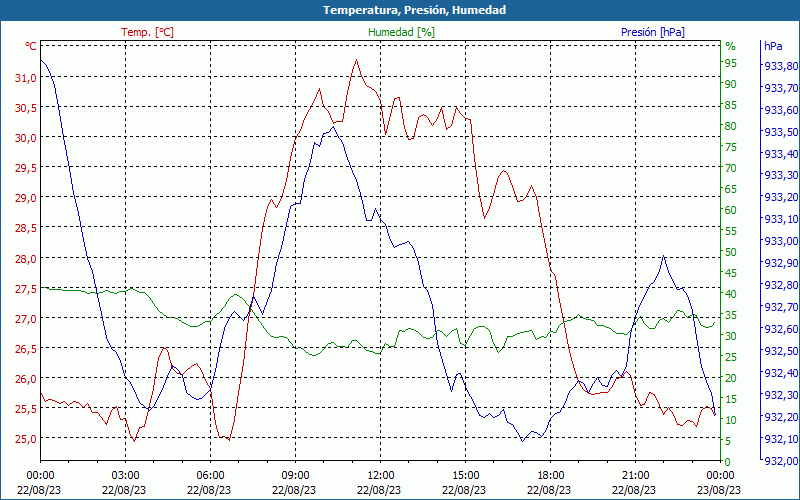
Task: Choose the '12:00' time axis label
Action: click(381, 476)
